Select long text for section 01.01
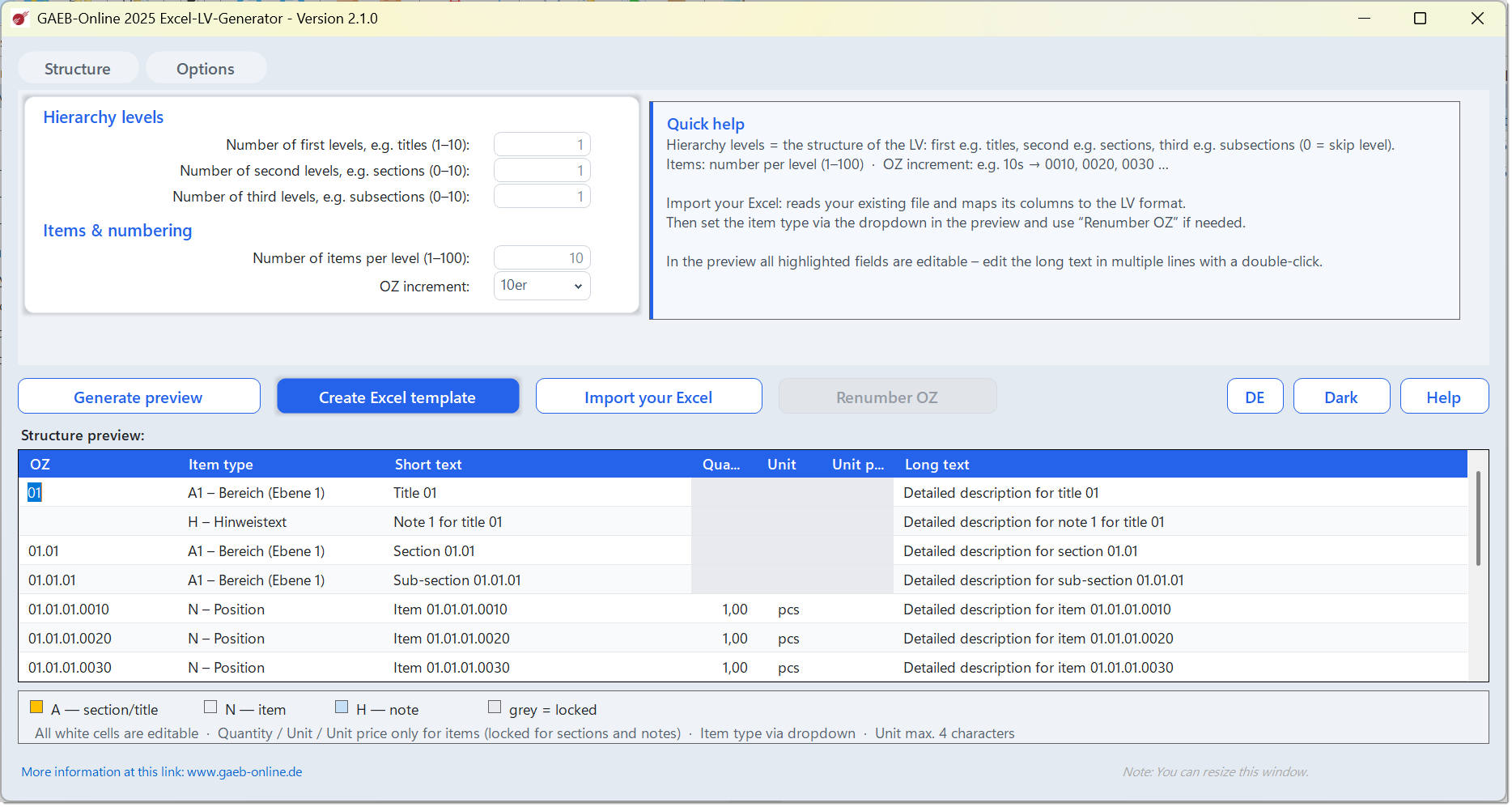 pyautogui.click(x=1181, y=551)
